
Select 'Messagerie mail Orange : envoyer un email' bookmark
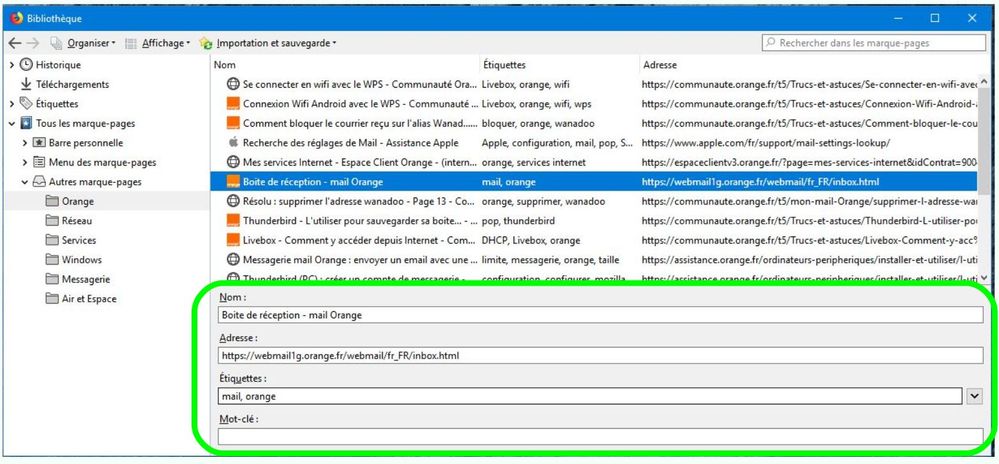pos(360,260)
